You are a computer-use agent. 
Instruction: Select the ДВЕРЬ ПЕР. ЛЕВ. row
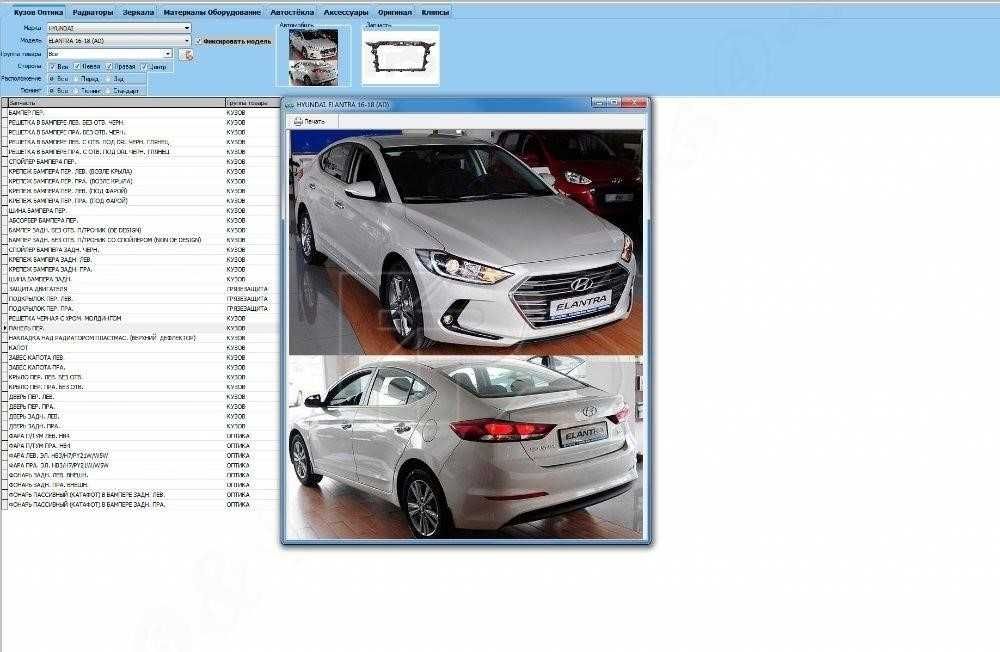click(143, 397)
